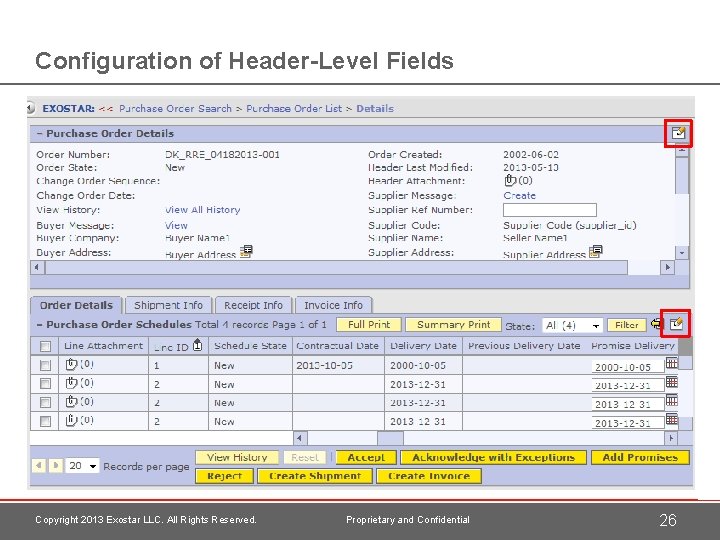This screenshot has height=540, width=720.
Task: Click the Filter button
Action: click(626, 325)
